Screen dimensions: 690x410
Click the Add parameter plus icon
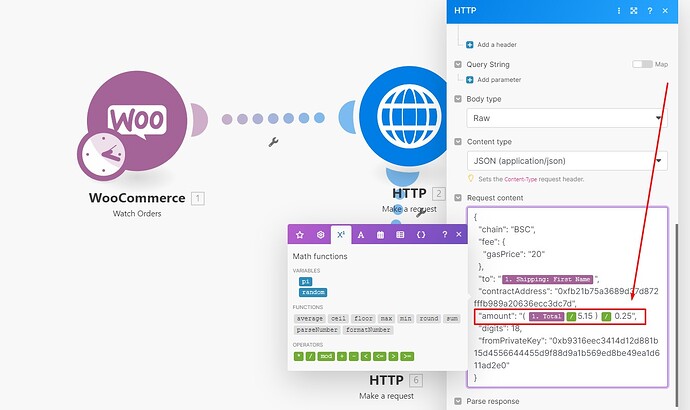(x=470, y=80)
